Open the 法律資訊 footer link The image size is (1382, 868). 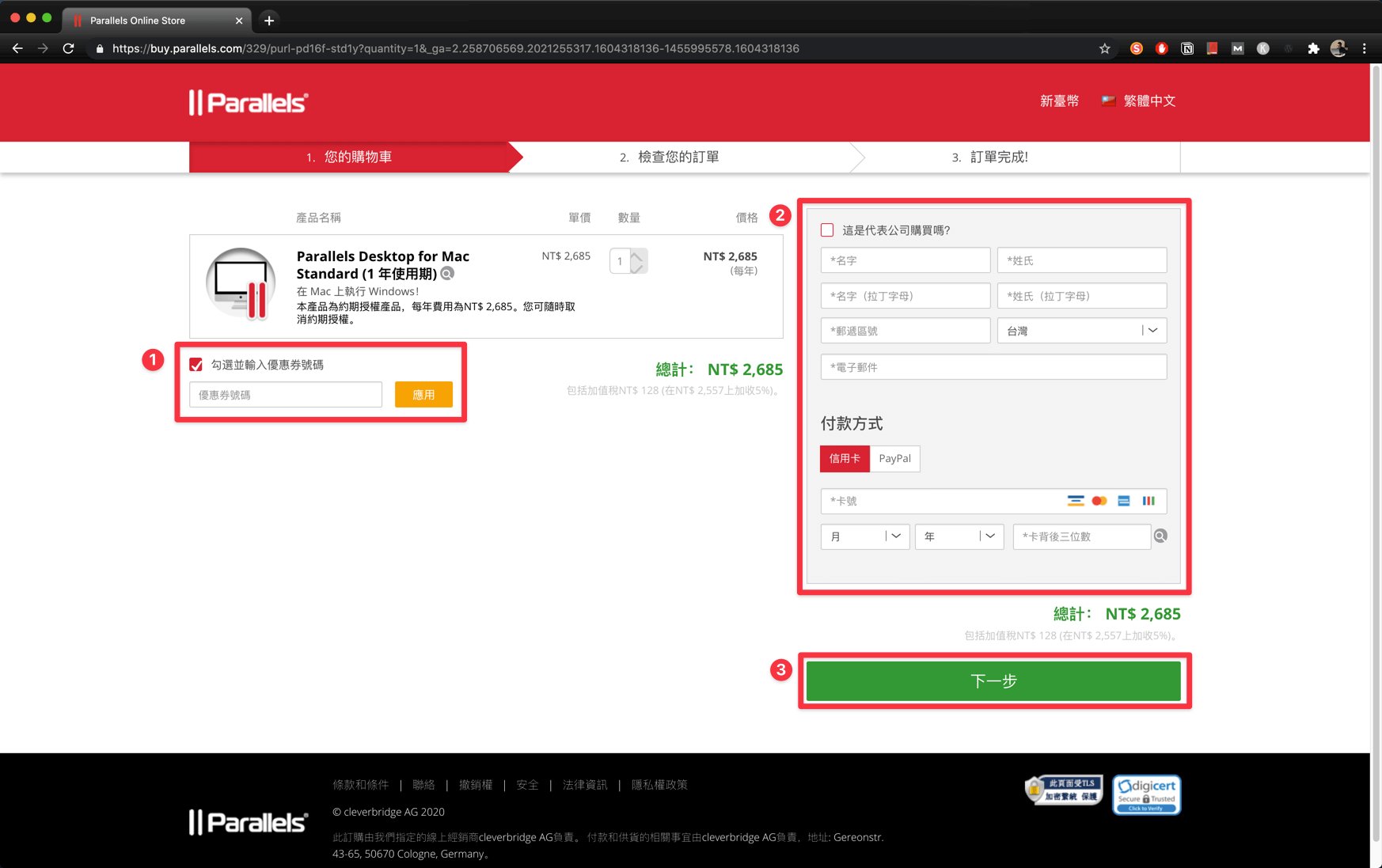[585, 785]
